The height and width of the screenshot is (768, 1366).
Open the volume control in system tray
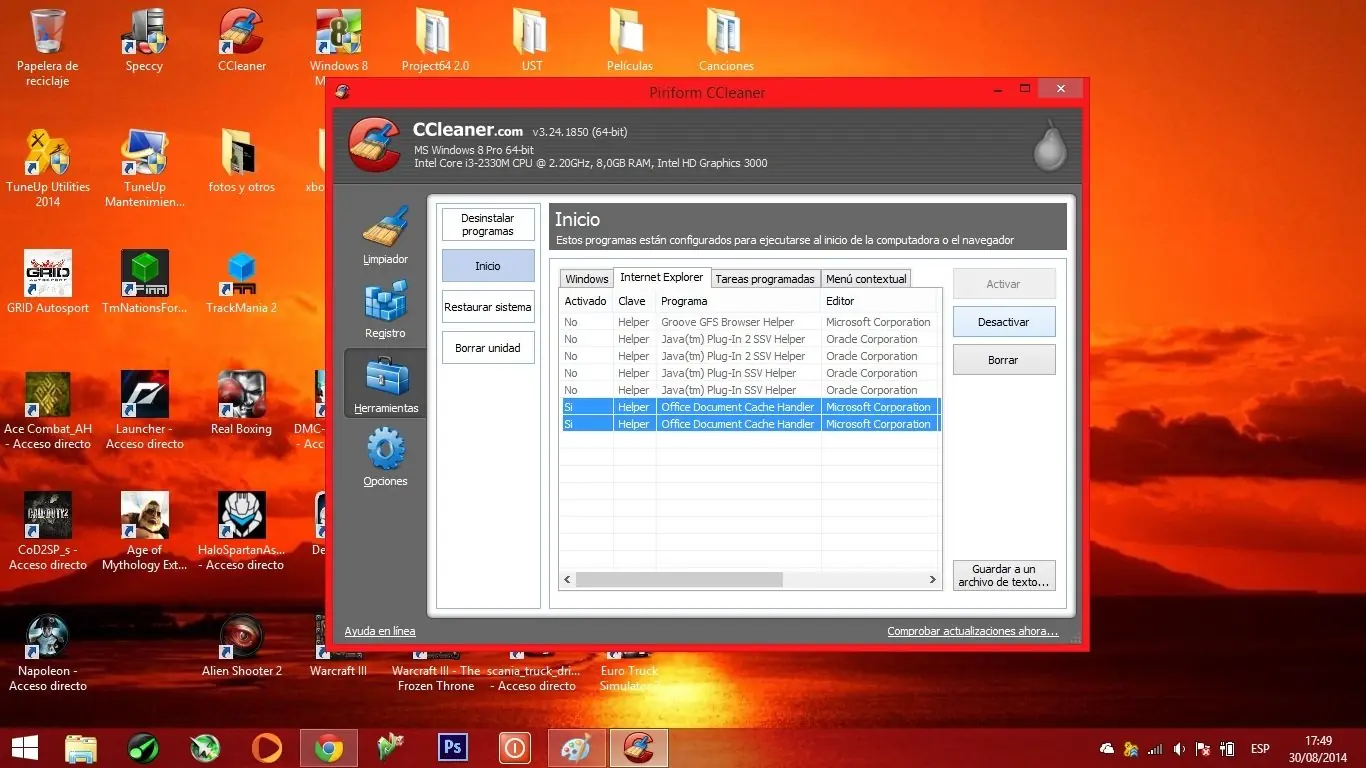pyautogui.click(x=1180, y=748)
